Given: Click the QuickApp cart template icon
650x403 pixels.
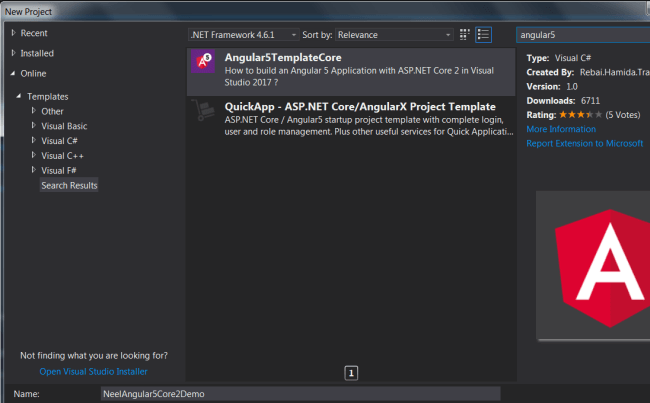Looking at the screenshot, I should click(x=204, y=111).
